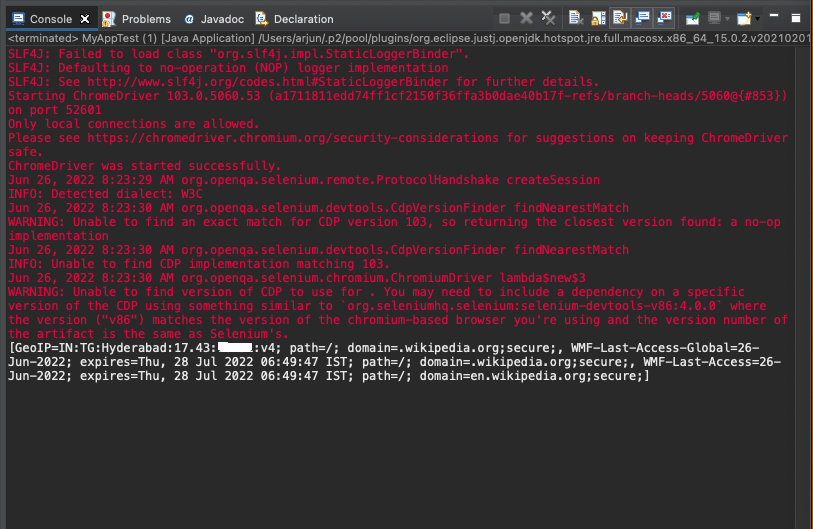Toggle Word Wrap for console

(x=620, y=18)
